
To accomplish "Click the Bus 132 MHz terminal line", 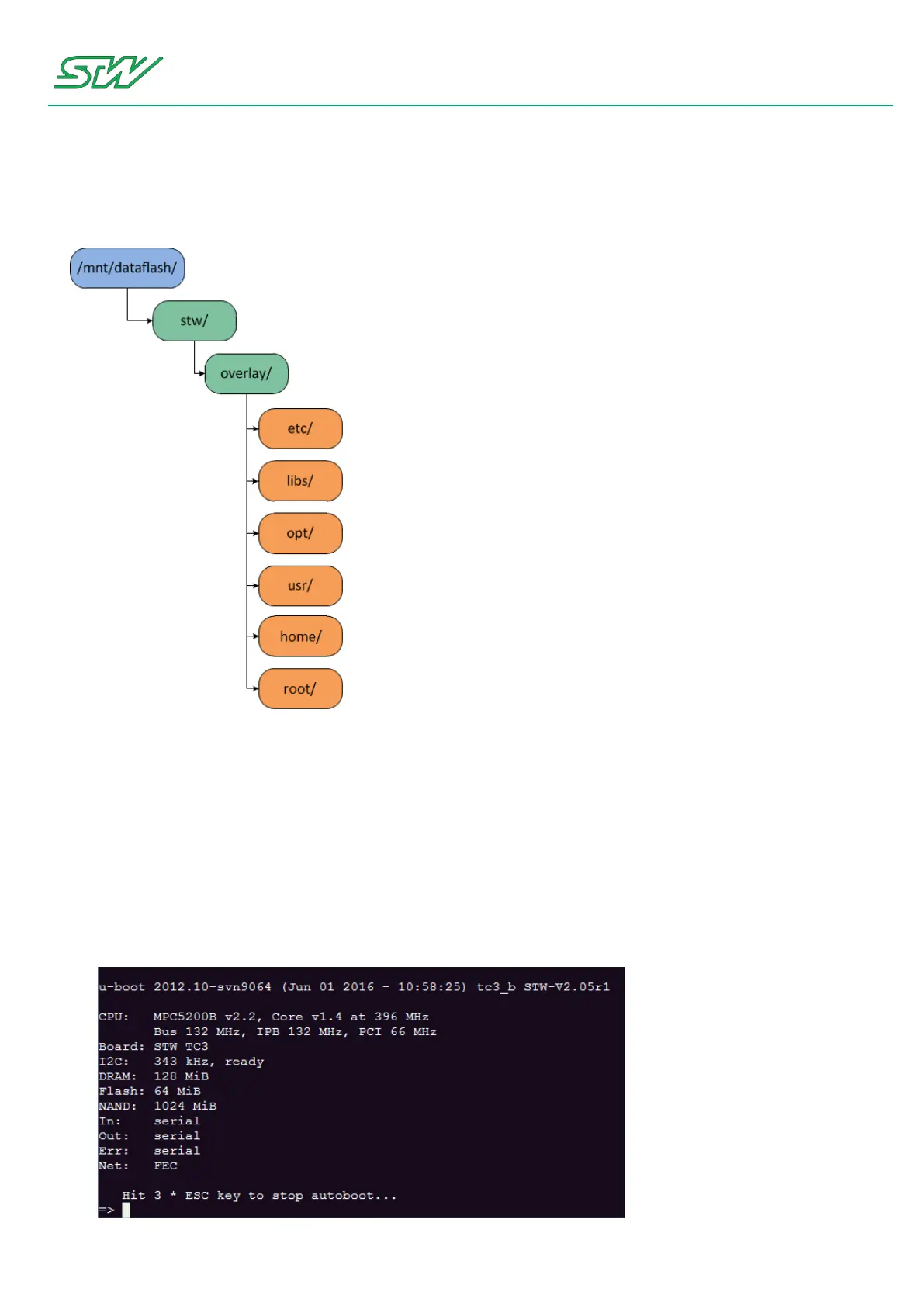I will (295, 1031).
